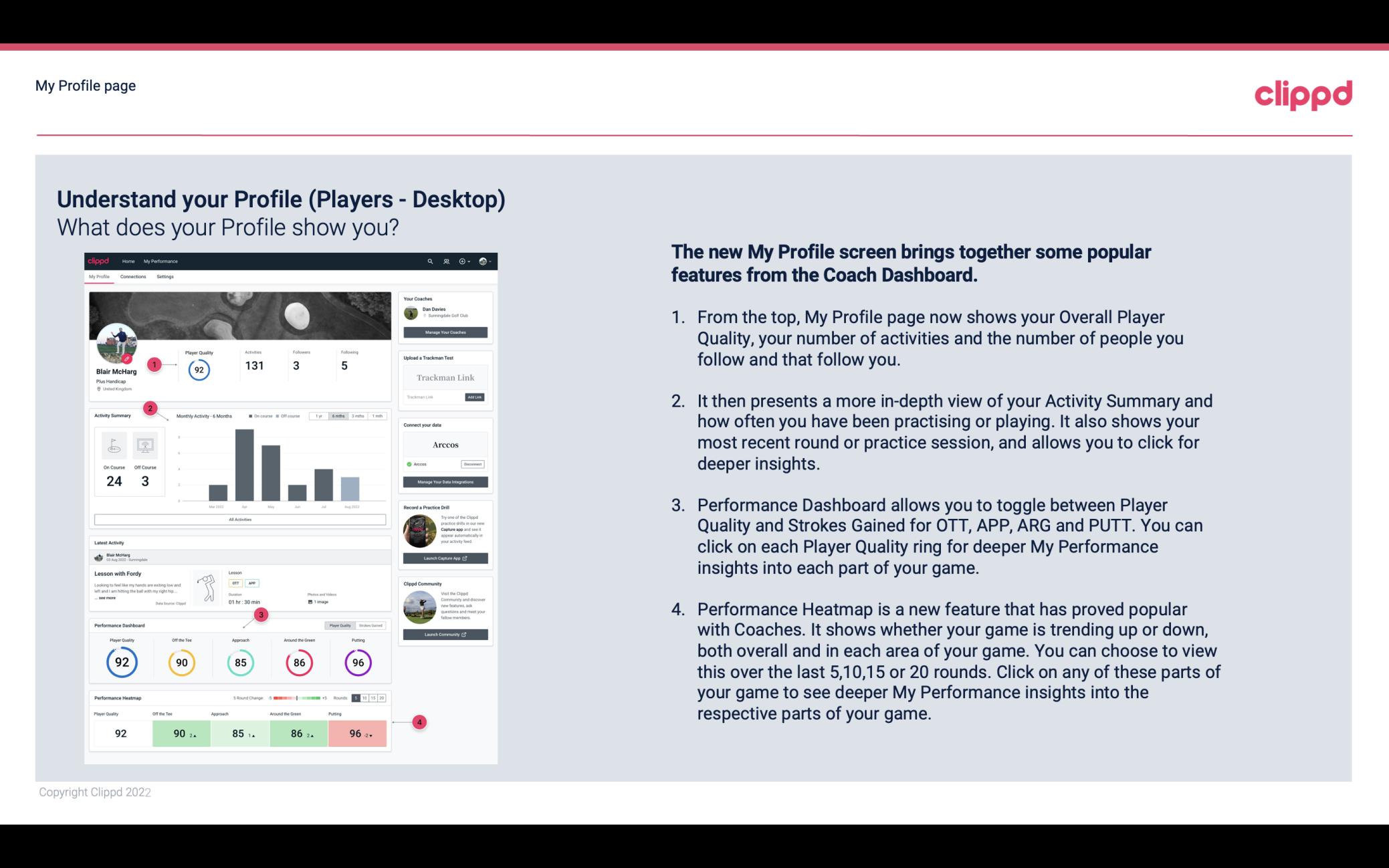
Task: Select the Putting performance ring icon
Action: (358, 662)
